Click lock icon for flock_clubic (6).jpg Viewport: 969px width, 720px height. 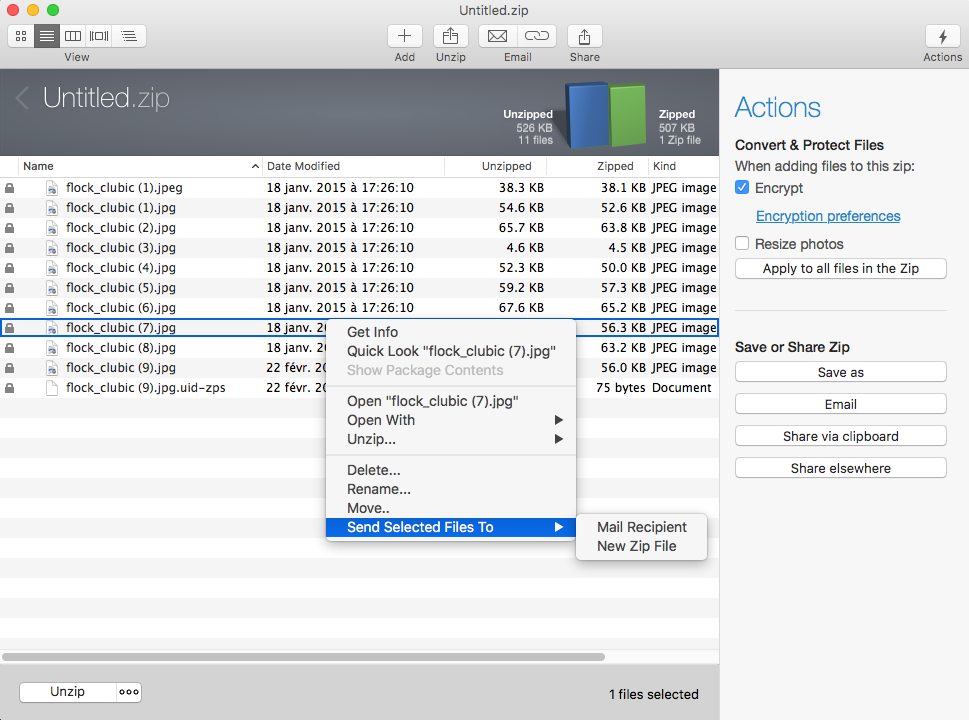tap(10, 308)
